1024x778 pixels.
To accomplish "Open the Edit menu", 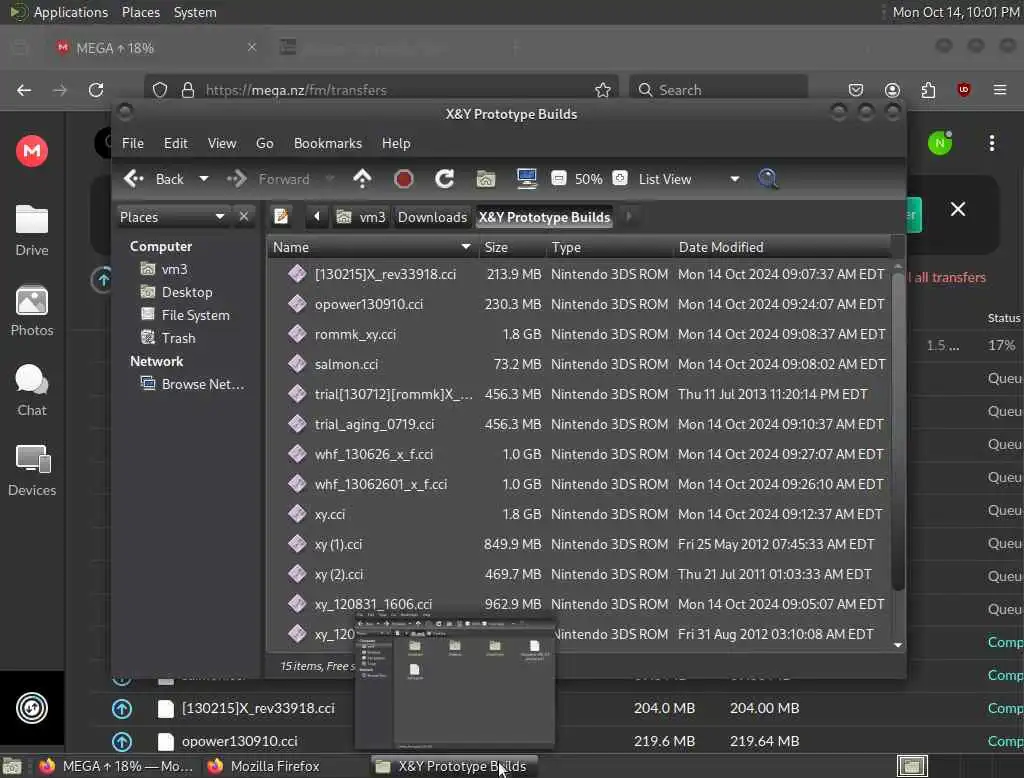I will tap(175, 143).
